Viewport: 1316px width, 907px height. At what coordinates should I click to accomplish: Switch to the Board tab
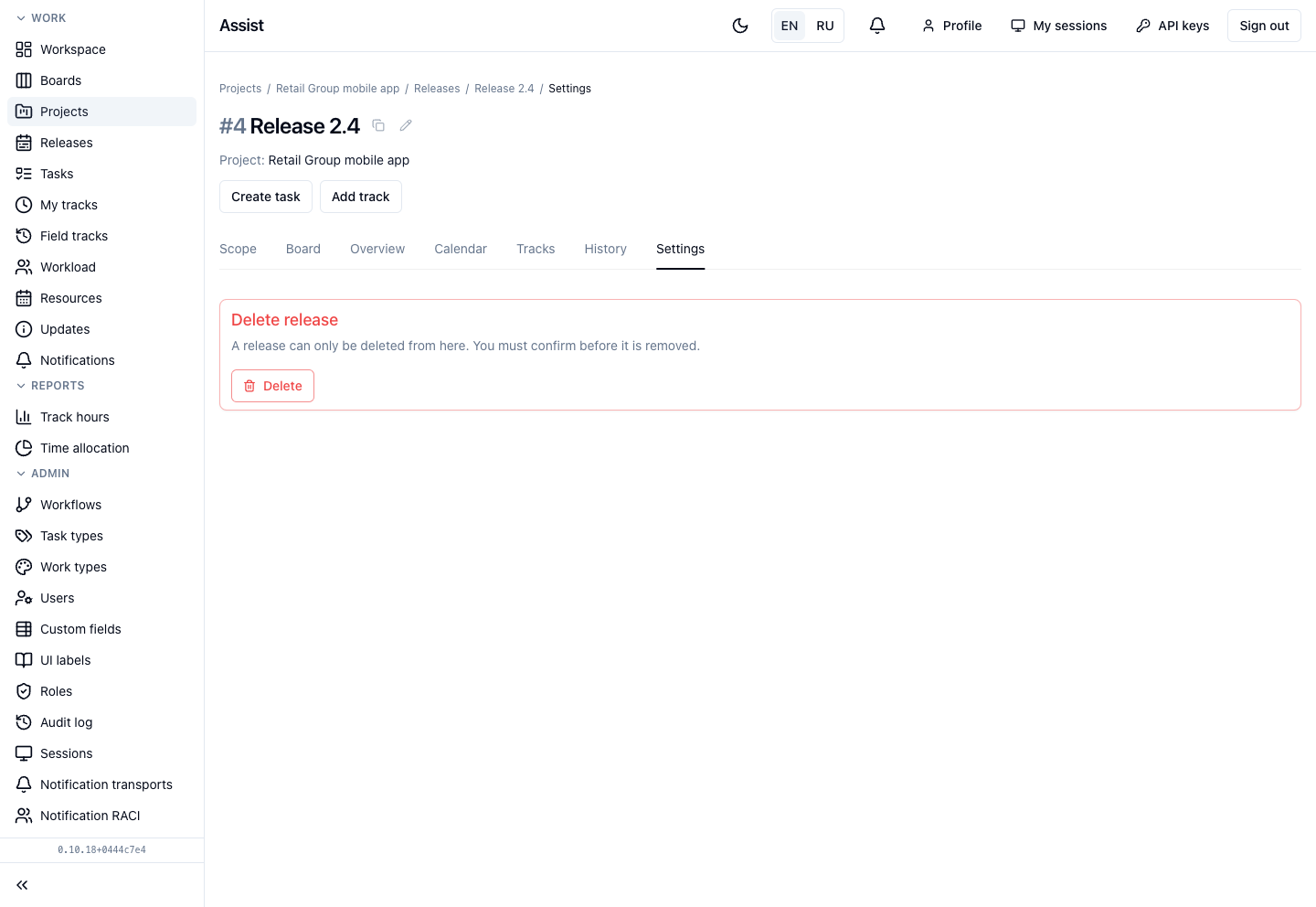click(x=303, y=249)
